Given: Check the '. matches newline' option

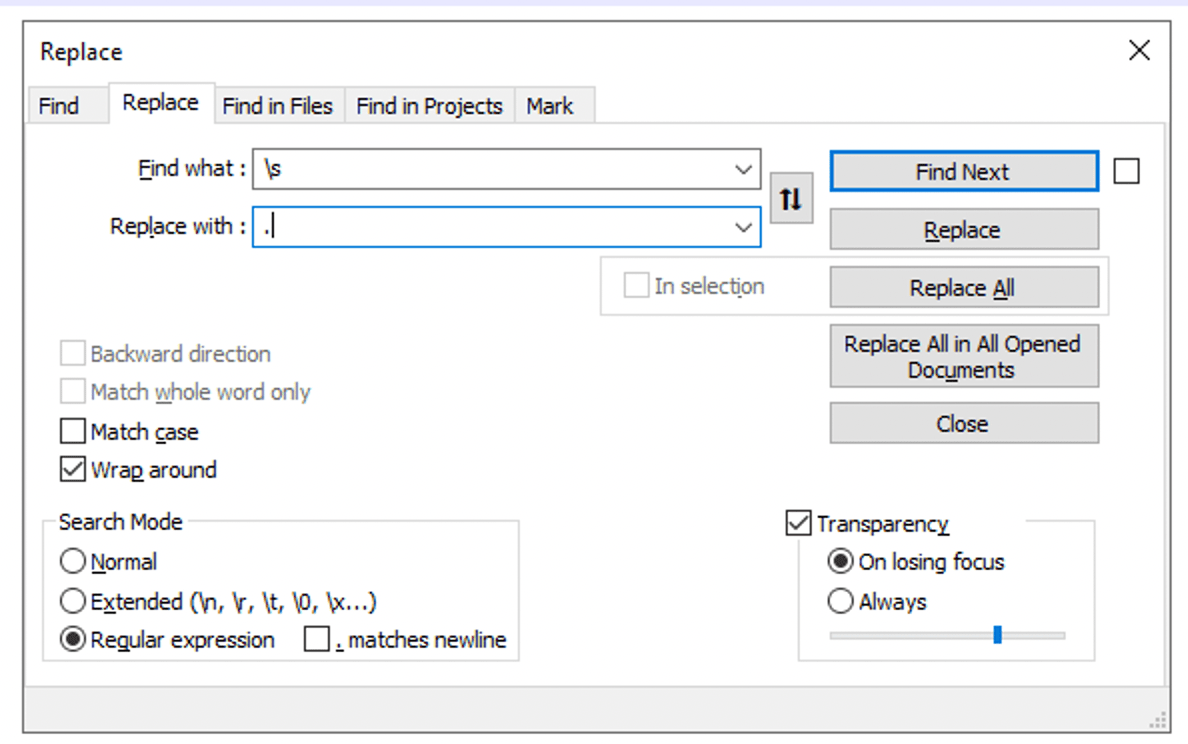Looking at the screenshot, I should (317, 639).
